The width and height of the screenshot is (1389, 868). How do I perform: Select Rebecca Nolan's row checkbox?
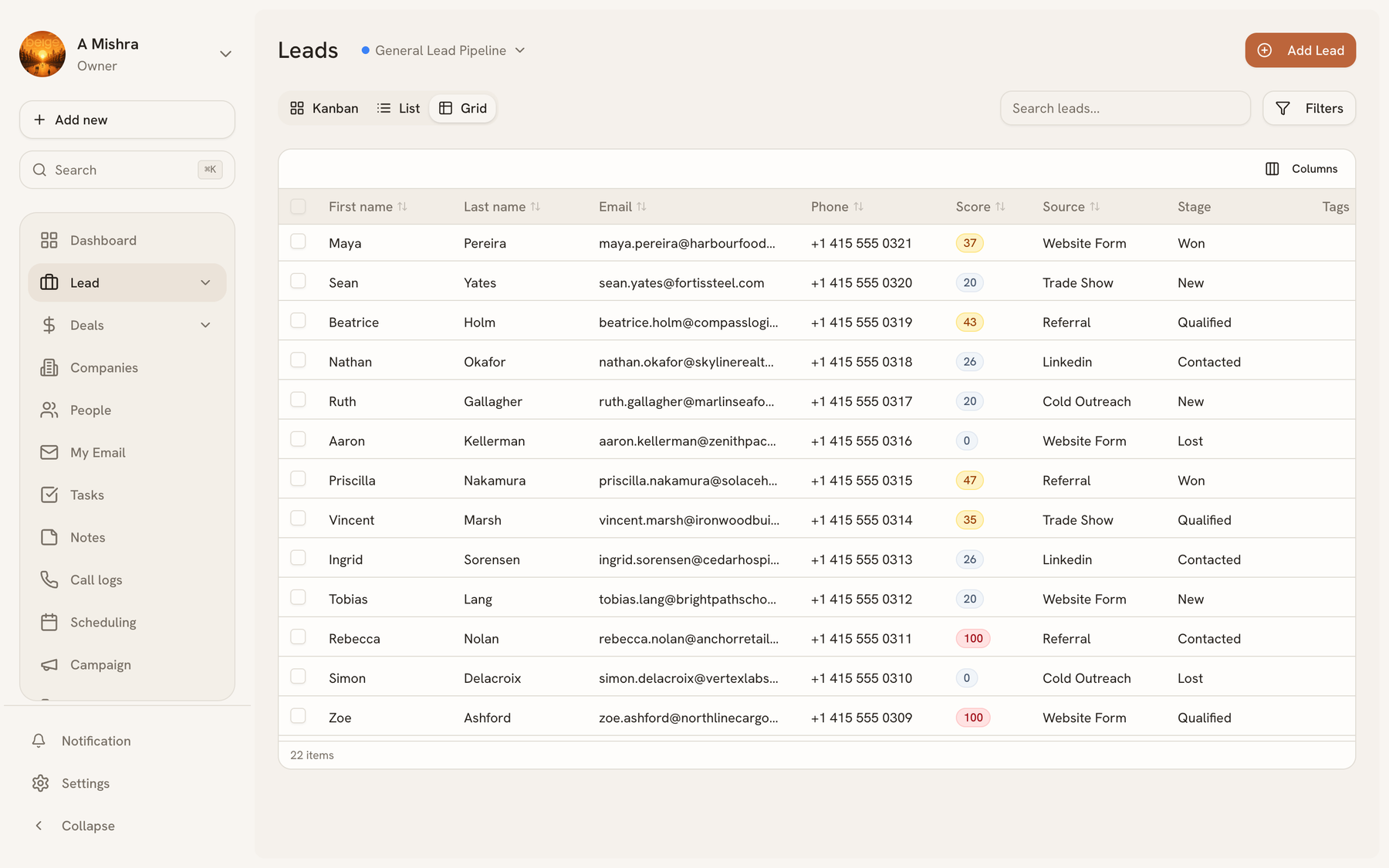point(298,637)
